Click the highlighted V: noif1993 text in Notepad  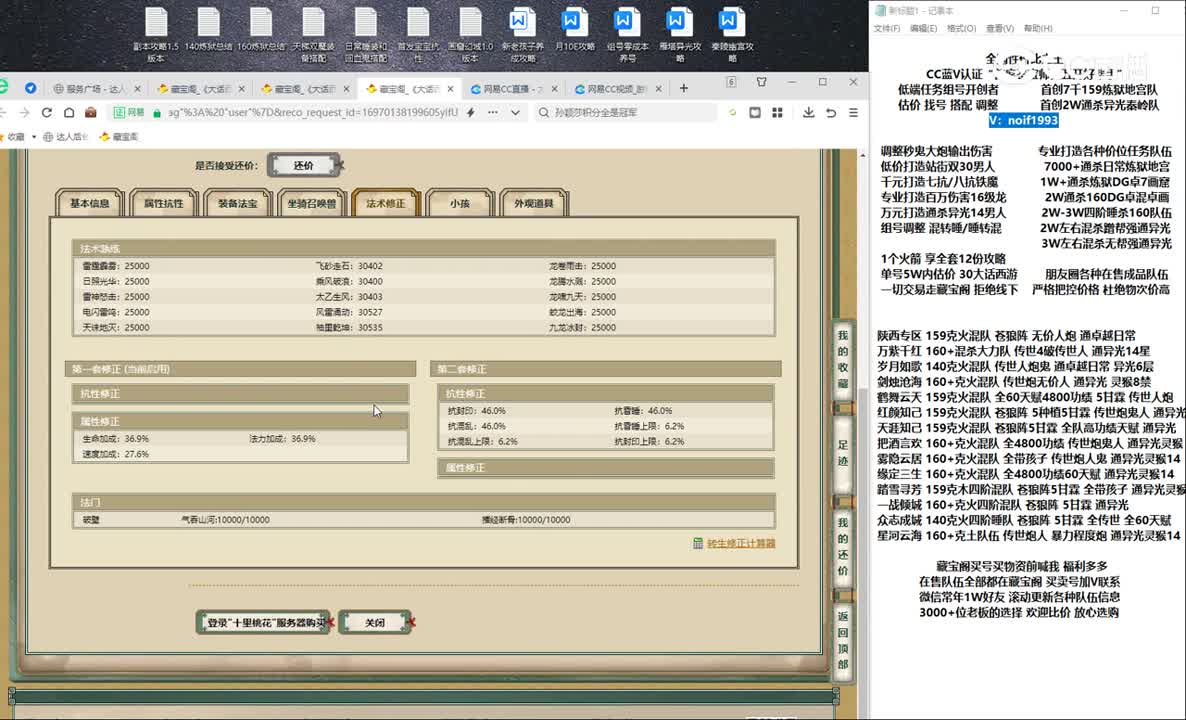click(x=1023, y=120)
